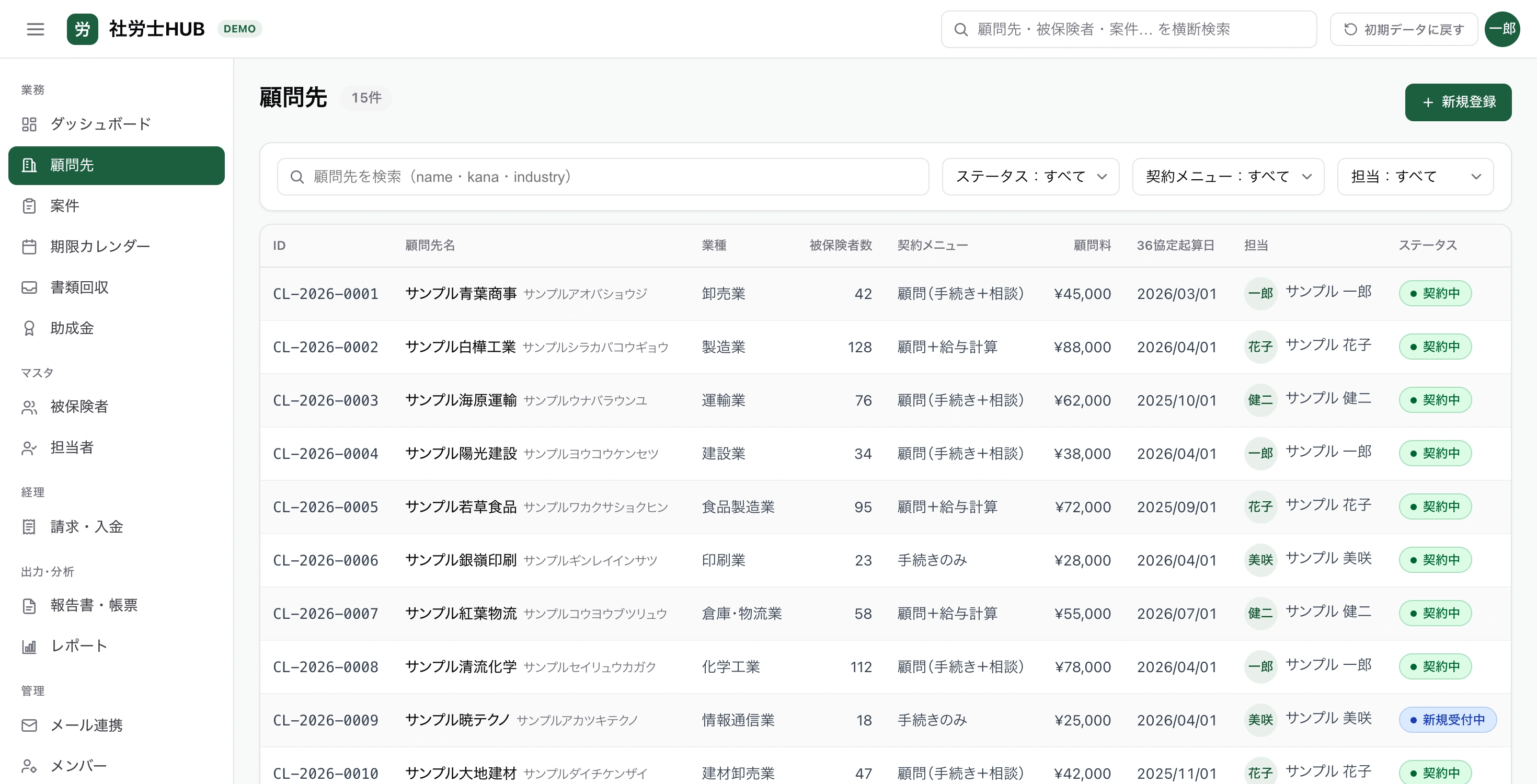Screen dimensions: 1537x784
Task: Open the hamburger menu icon
Action: coord(35,29)
